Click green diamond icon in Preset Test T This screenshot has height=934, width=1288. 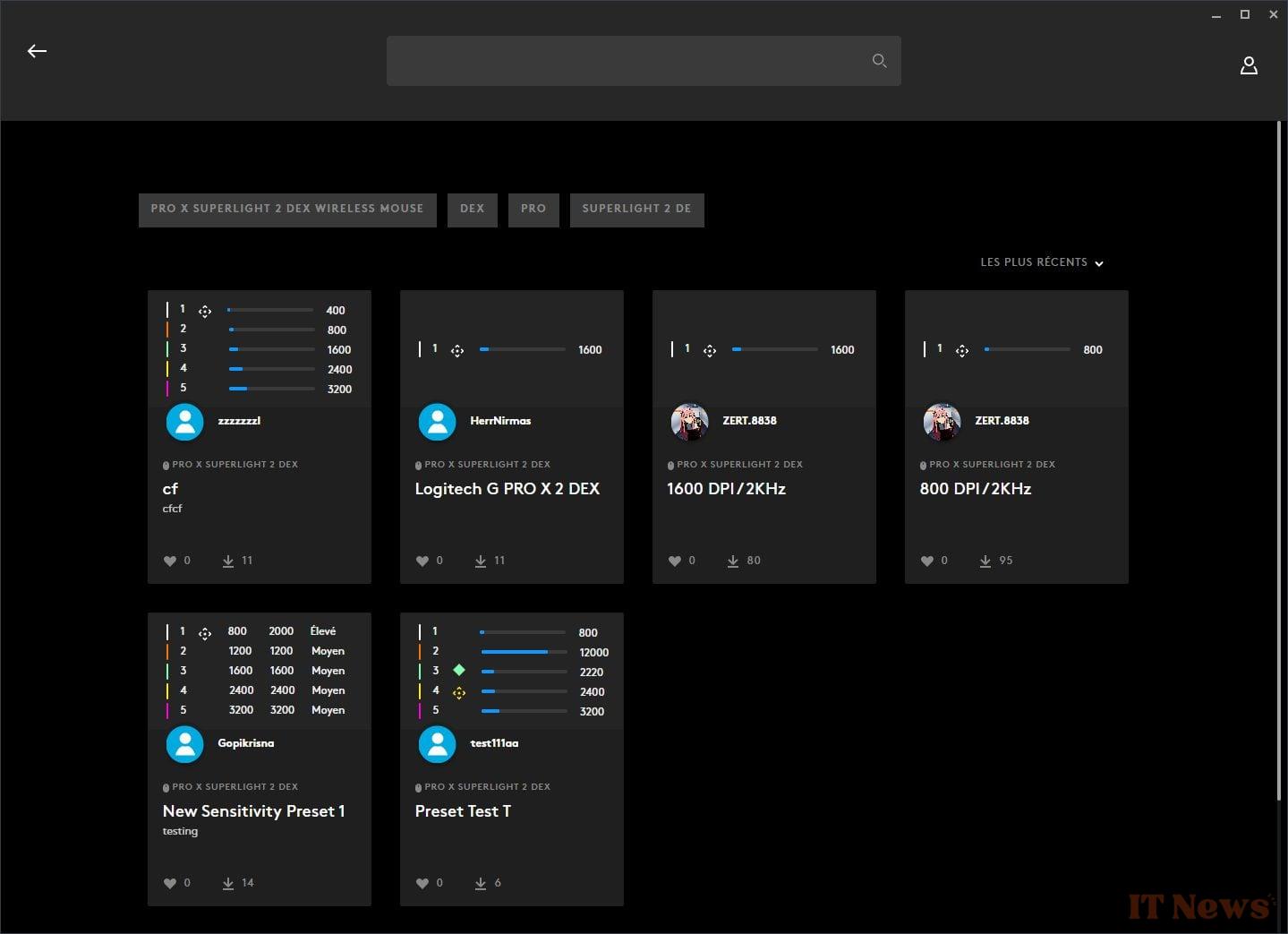(459, 670)
